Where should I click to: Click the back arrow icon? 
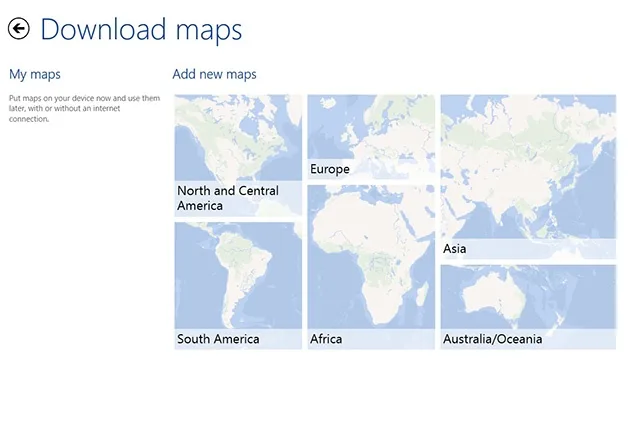pyautogui.click(x=19, y=29)
